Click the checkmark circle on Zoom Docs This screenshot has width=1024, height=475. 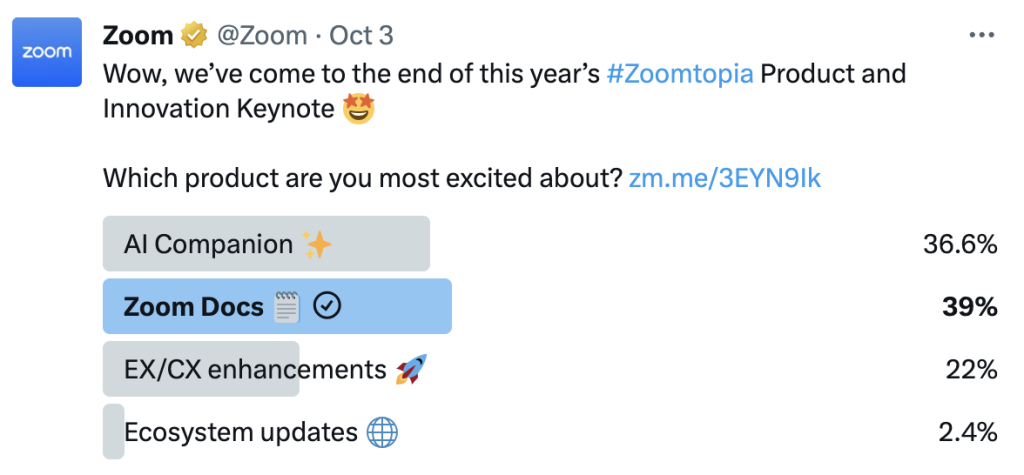coord(327,307)
